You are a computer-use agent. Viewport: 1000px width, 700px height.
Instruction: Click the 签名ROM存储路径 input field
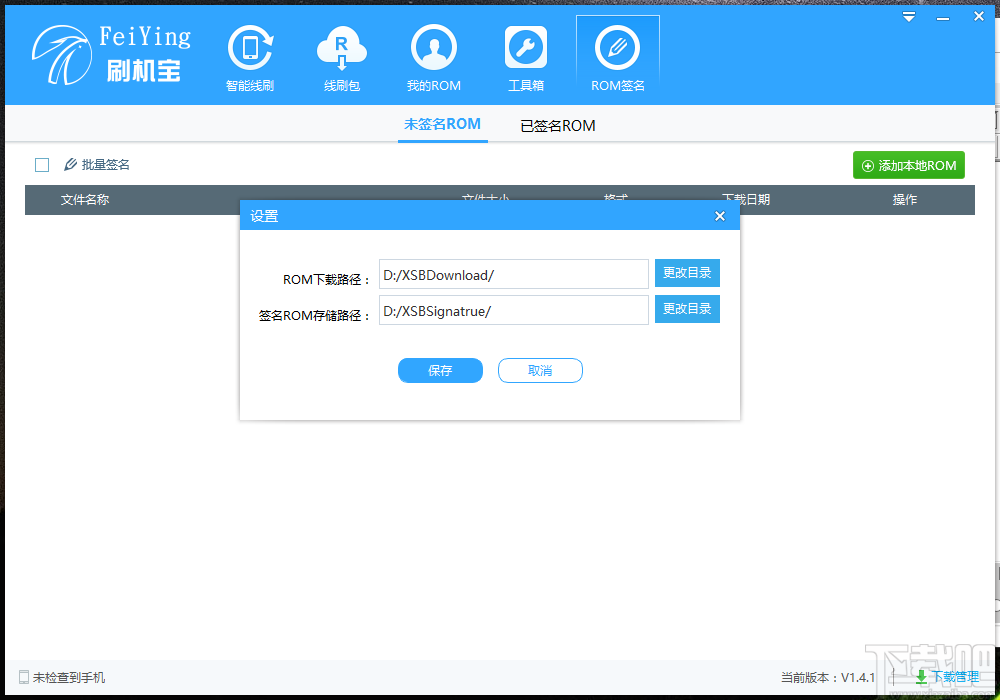514,310
